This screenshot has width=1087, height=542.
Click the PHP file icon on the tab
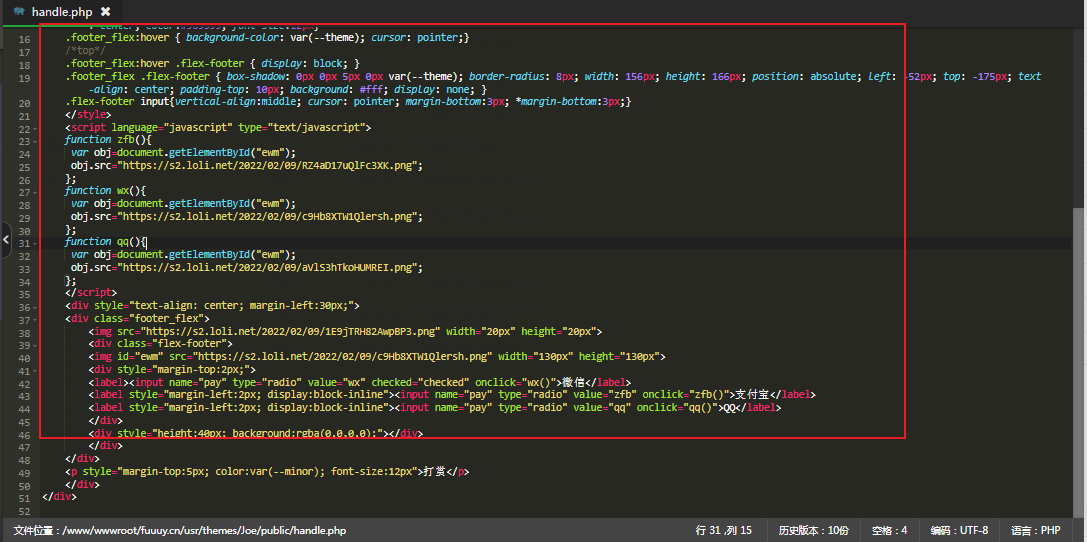click(19, 11)
